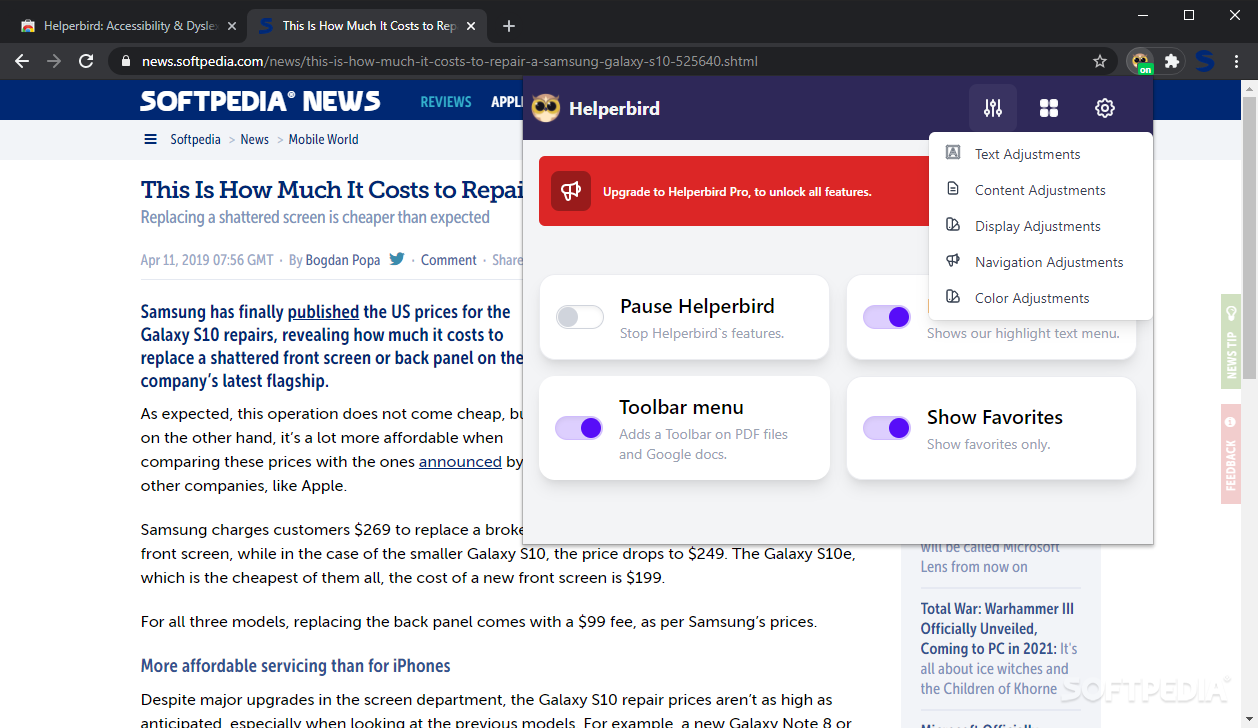Click the address bar URL
Screen dimensions: 1258x728
[x=450, y=61]
